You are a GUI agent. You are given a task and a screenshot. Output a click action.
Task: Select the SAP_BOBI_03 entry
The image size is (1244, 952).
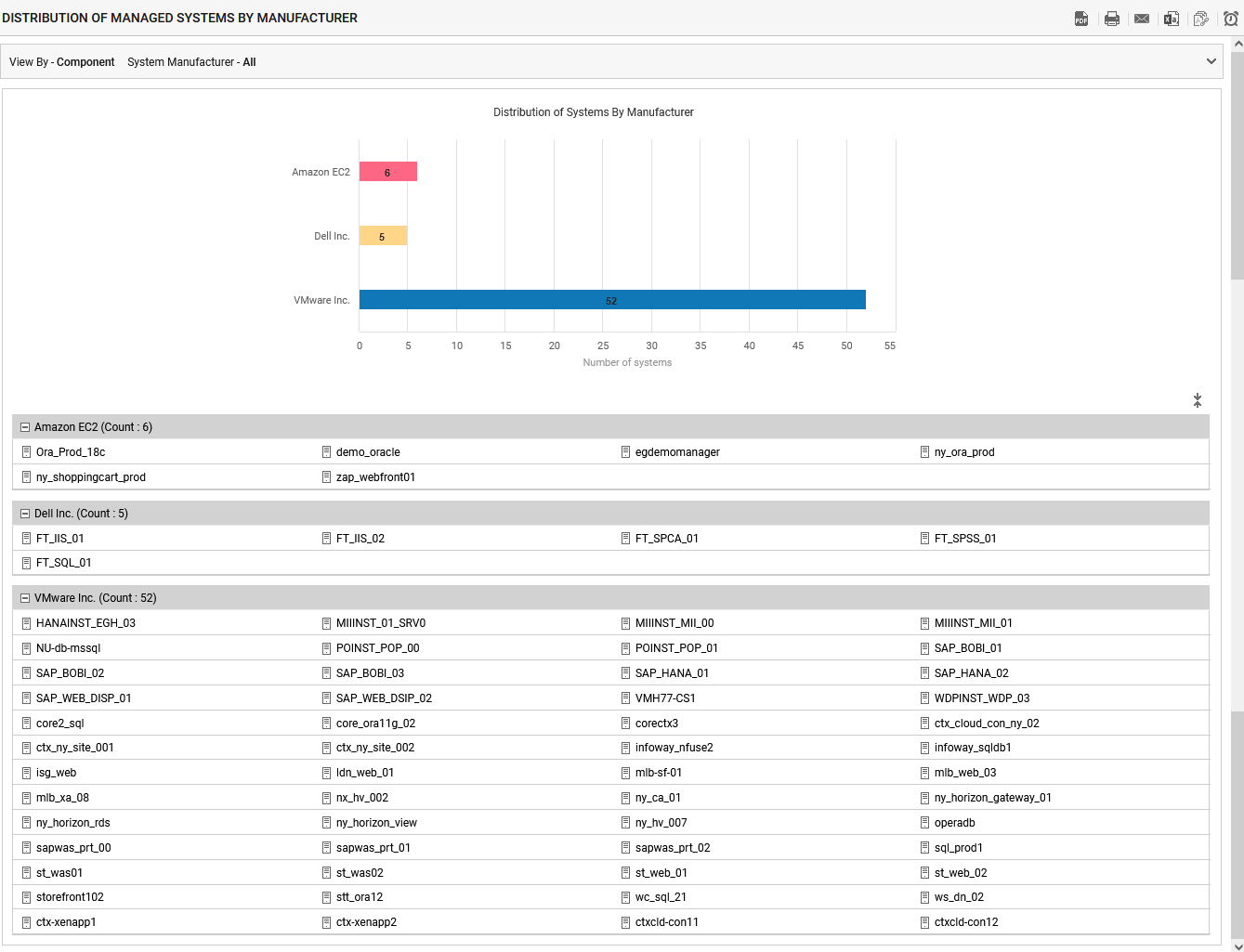[x=370, y=673]
